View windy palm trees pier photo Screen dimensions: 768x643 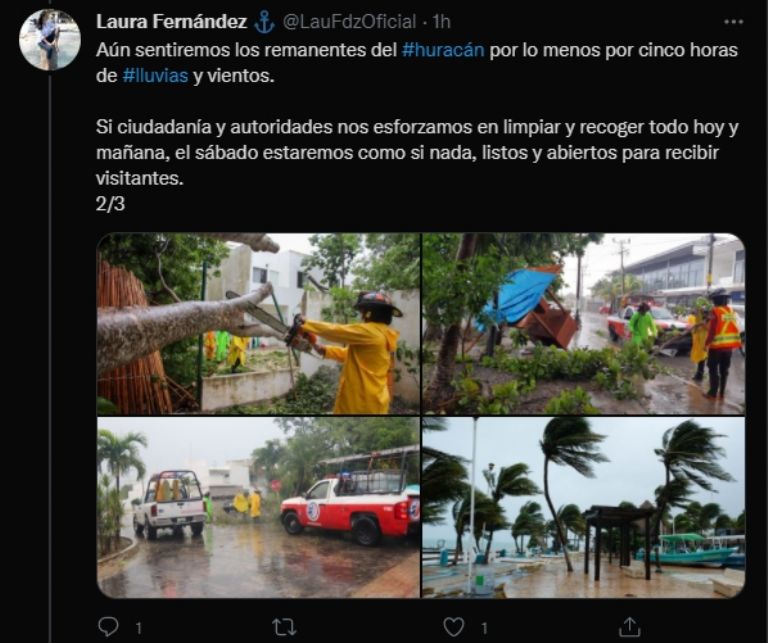click(583, 507)
